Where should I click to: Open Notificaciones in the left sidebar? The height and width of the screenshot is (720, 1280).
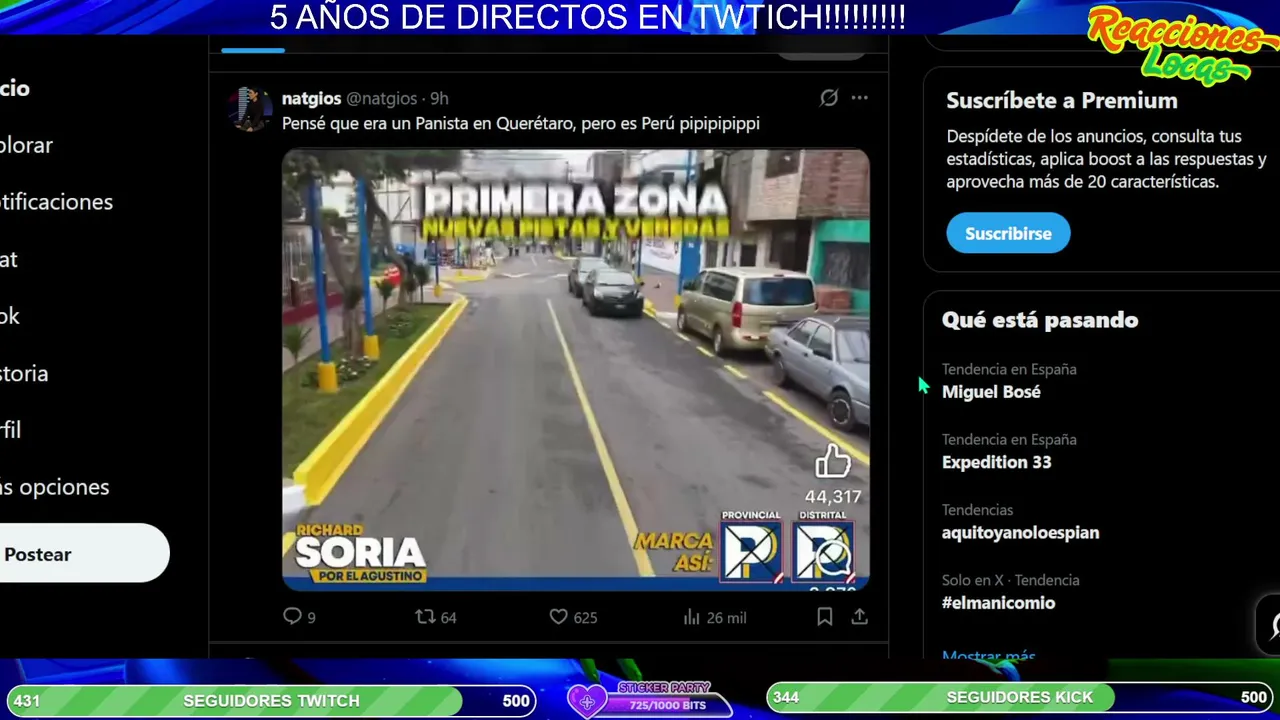[56, 202]
